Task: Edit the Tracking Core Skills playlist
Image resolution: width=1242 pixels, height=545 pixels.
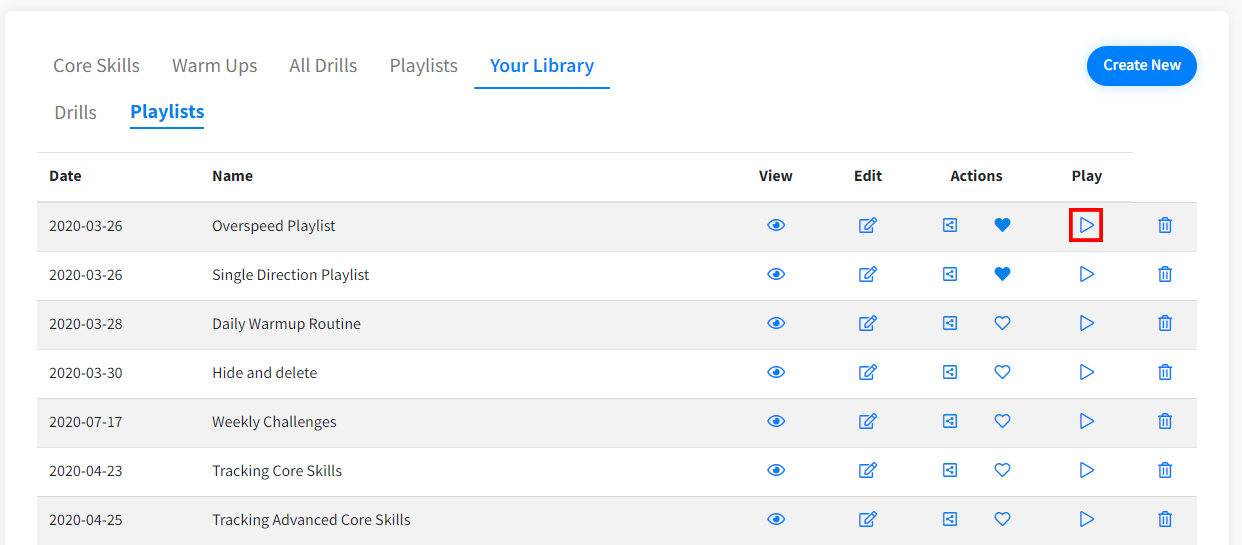Action: 867,470
